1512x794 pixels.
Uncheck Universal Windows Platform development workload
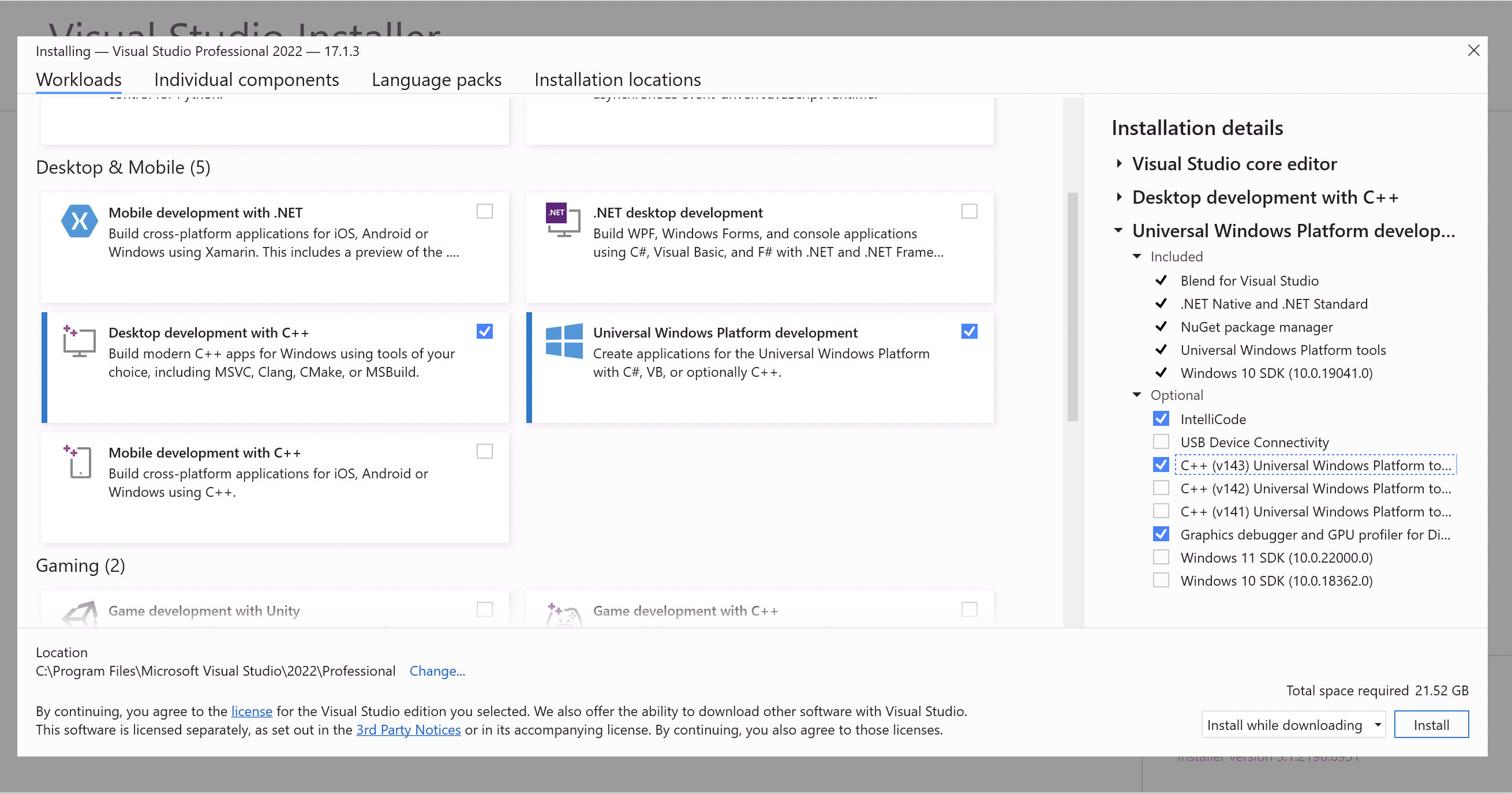coord(969,332)
